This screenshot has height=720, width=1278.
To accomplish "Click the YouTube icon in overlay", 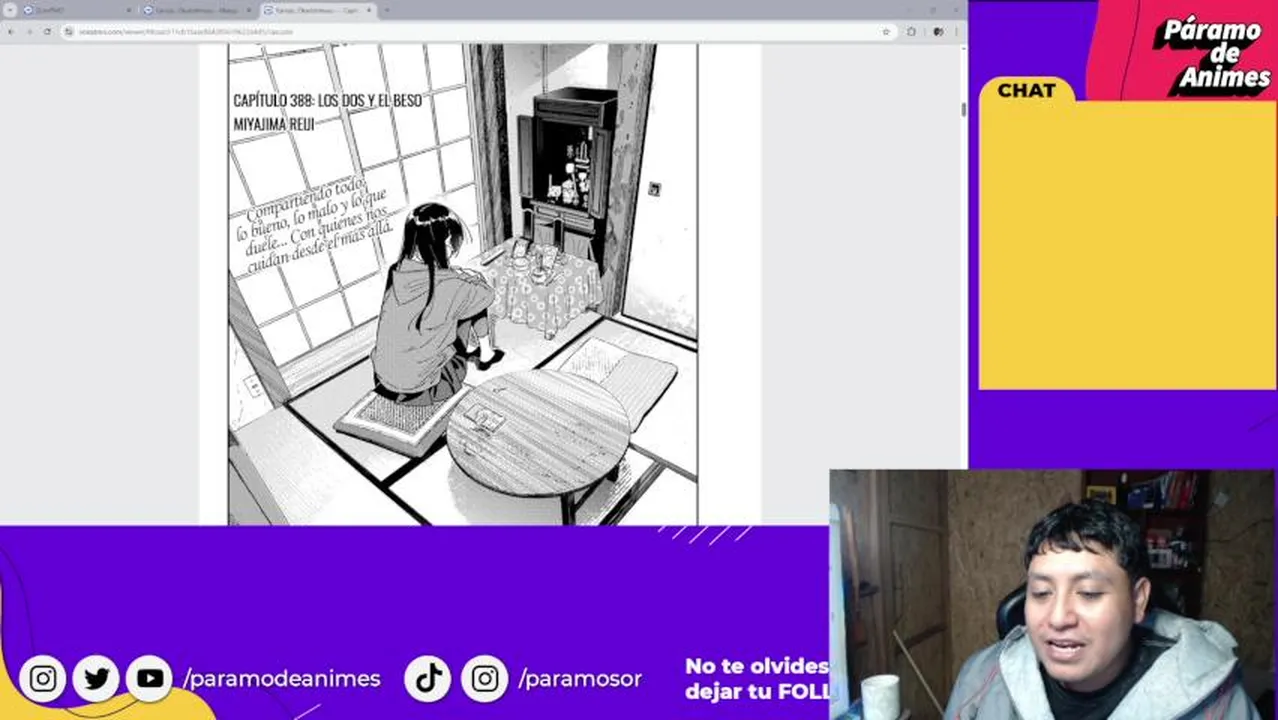I will point(149,679).
